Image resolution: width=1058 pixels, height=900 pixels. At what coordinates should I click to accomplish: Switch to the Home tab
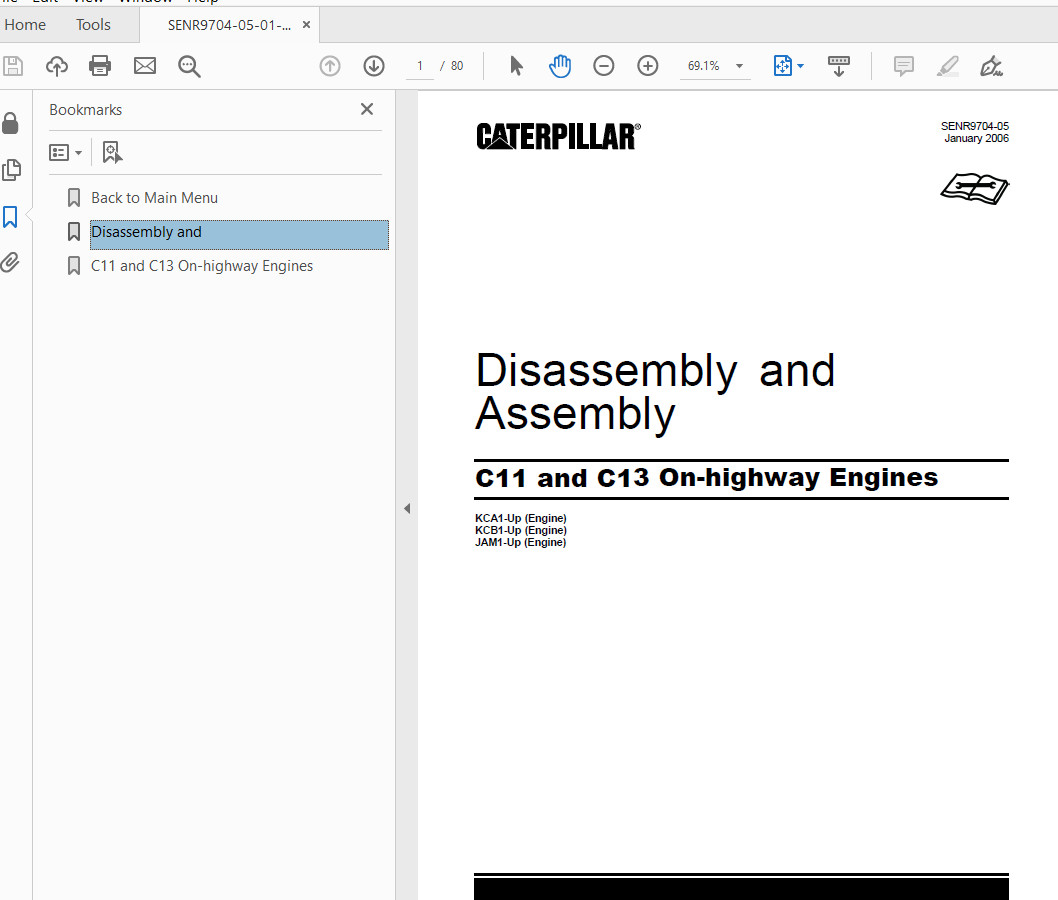point(26,25)
